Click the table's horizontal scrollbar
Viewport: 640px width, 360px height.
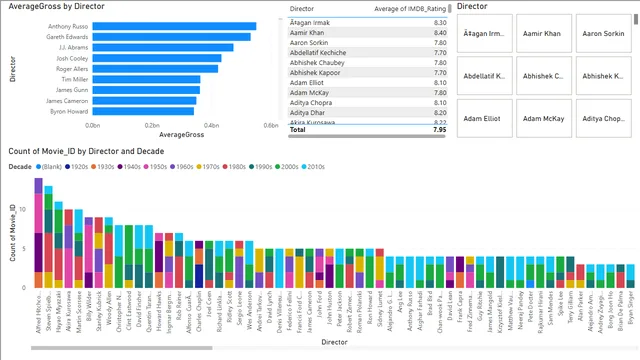coord(367,136)
